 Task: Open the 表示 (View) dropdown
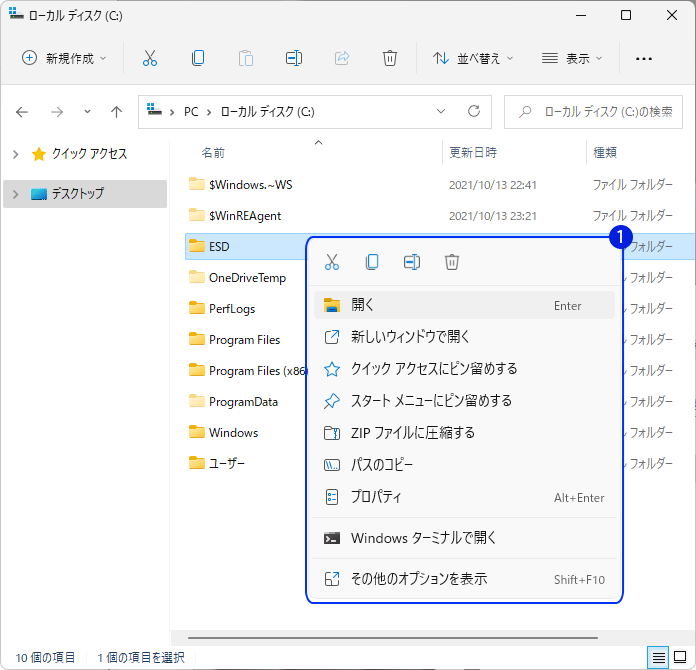point(572,58)
